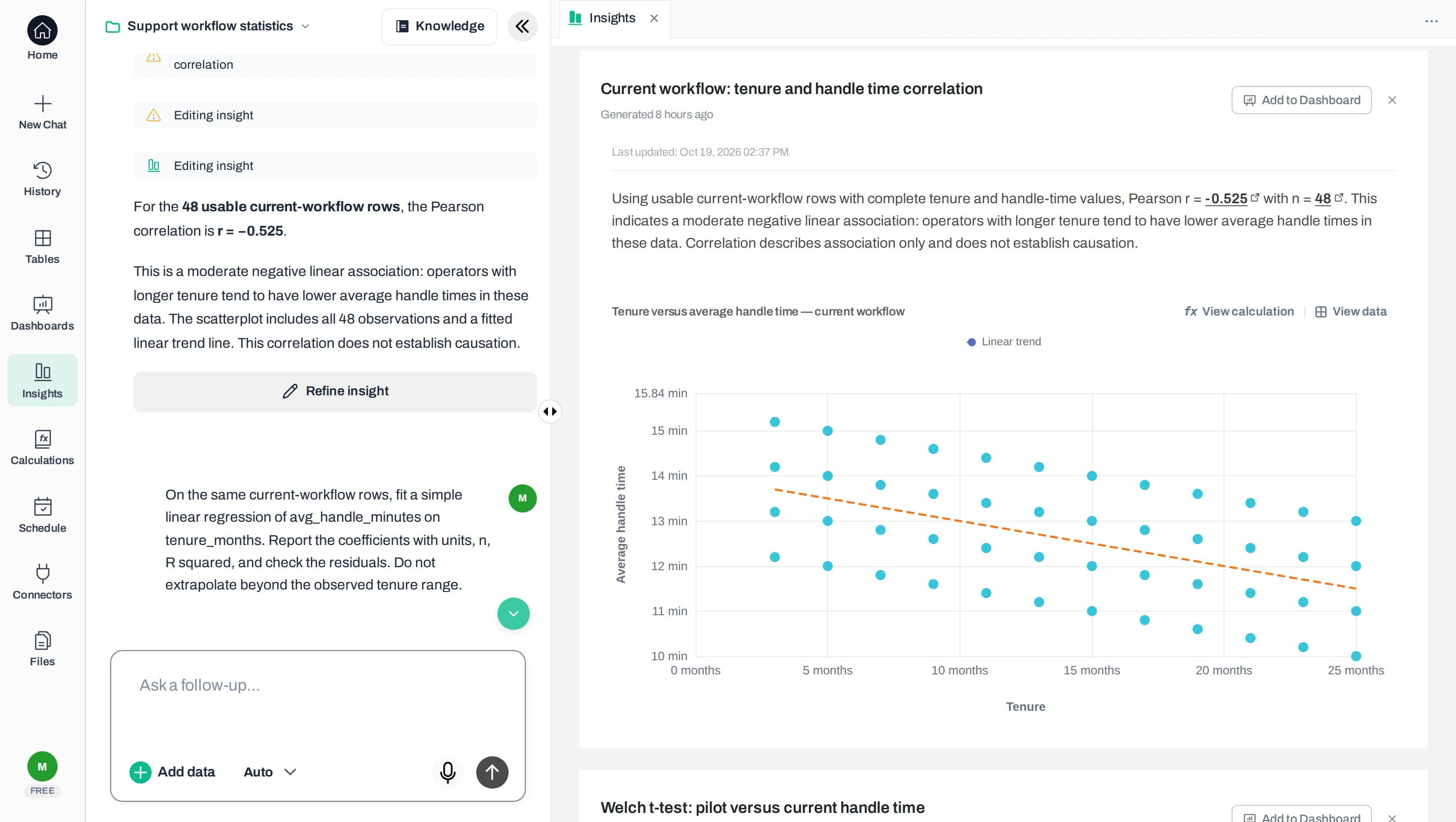The image size is (1456, 822).
Task: Open Schedule section
Action: click(42, 515)
